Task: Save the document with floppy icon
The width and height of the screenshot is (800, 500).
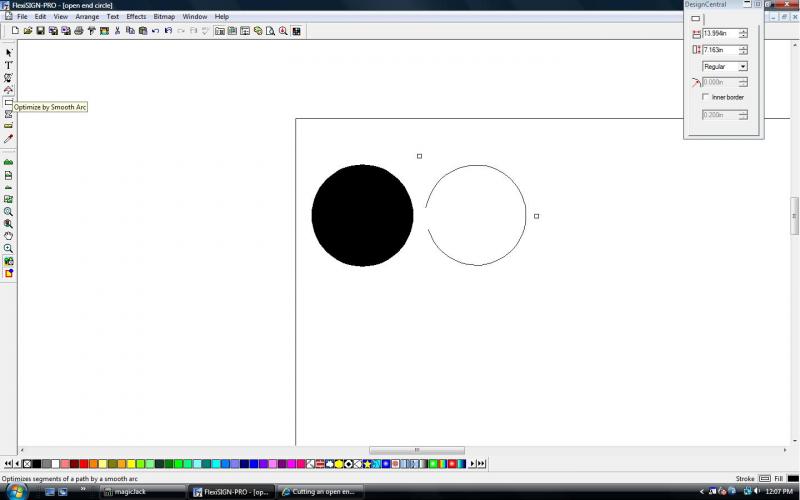Action: 40,31
